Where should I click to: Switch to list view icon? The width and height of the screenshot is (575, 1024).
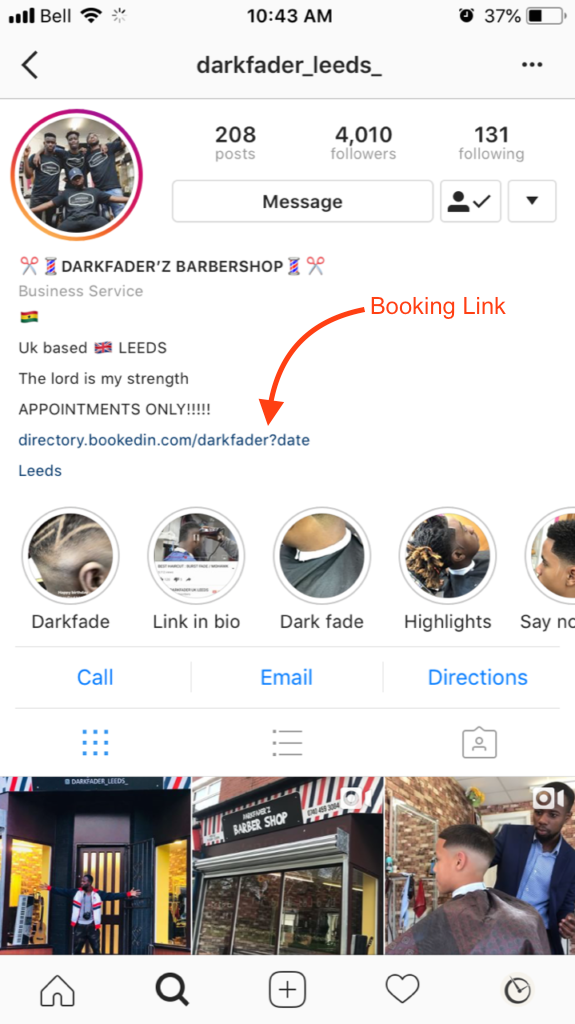click(x=288, y=743)
